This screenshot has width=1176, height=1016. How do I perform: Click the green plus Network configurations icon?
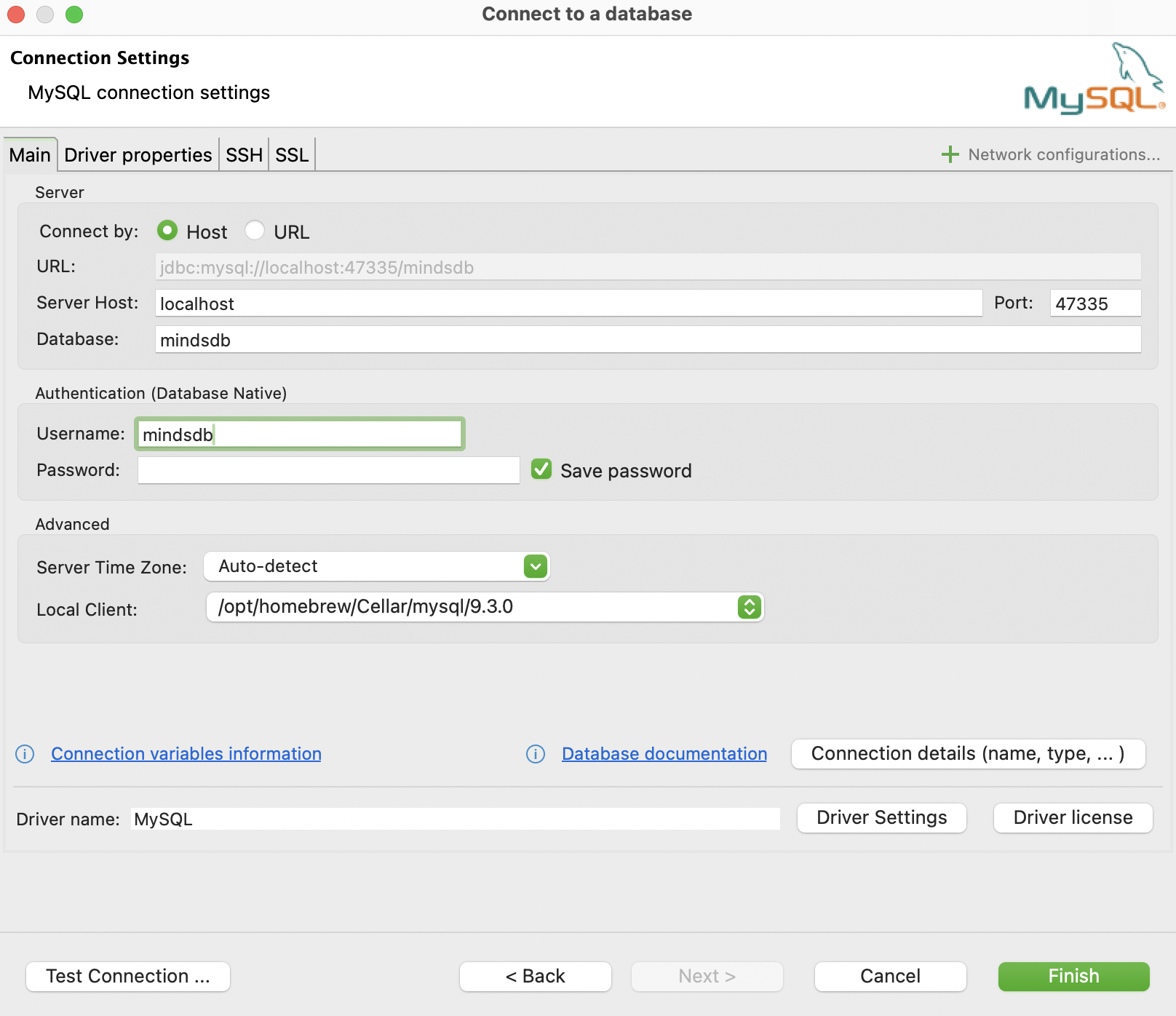click(x=950, y=154)
